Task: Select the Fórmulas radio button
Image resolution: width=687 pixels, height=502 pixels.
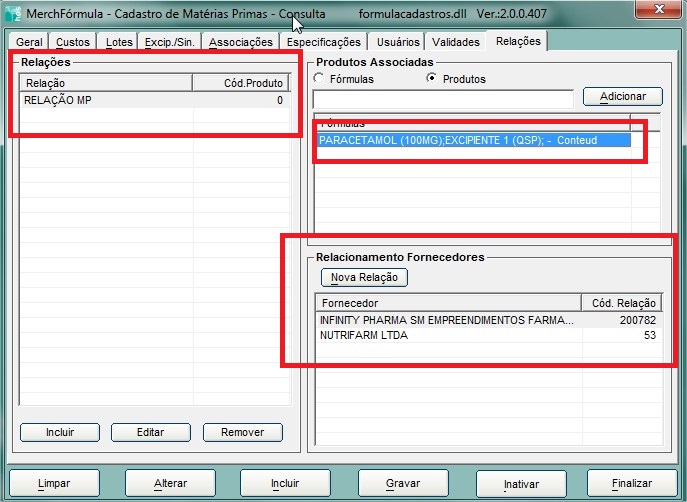Action: pos(320,79)
